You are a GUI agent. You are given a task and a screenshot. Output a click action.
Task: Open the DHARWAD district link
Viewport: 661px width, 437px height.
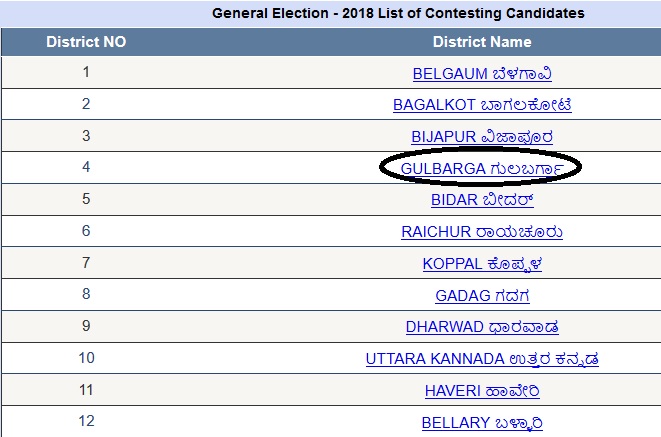[x=482, y=327]
